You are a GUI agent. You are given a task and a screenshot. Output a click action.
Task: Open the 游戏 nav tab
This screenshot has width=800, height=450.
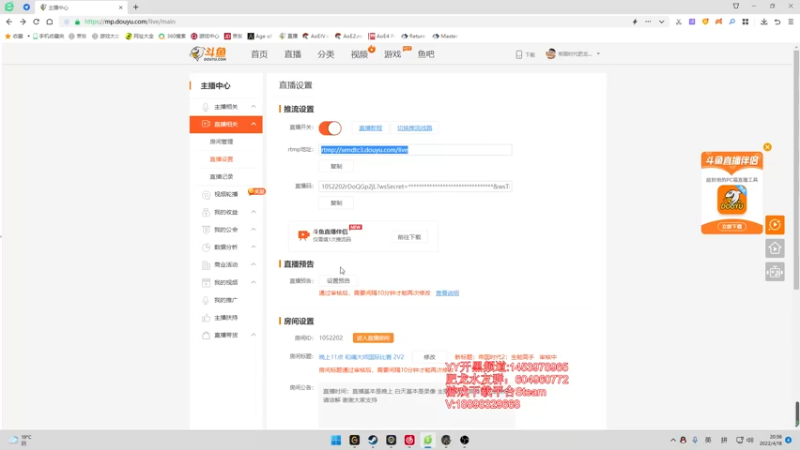click(392, 54)
